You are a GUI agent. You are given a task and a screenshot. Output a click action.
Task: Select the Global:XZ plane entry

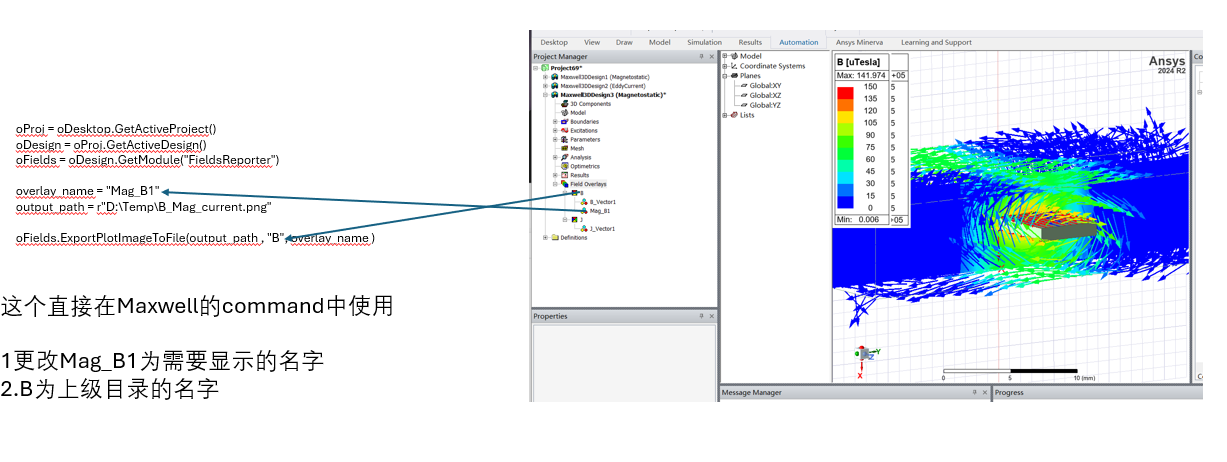tap(765, 95)
